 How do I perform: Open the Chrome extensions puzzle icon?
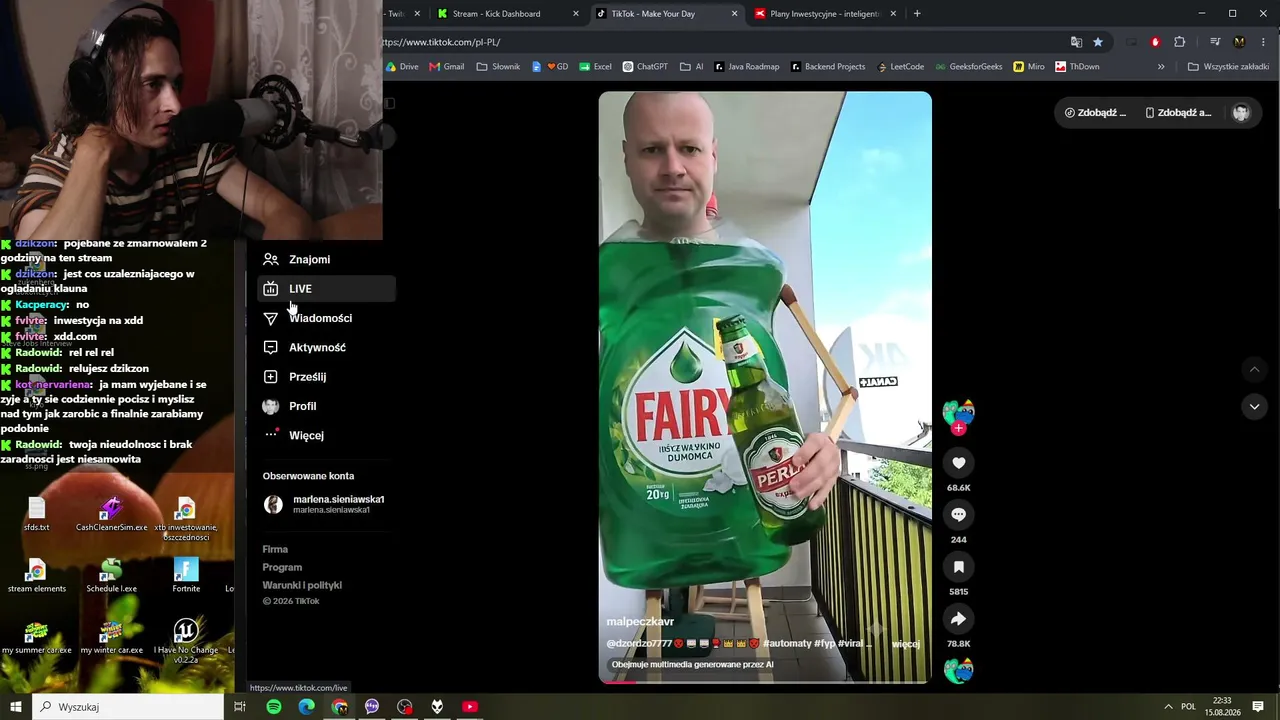(x=1180, y=42)
